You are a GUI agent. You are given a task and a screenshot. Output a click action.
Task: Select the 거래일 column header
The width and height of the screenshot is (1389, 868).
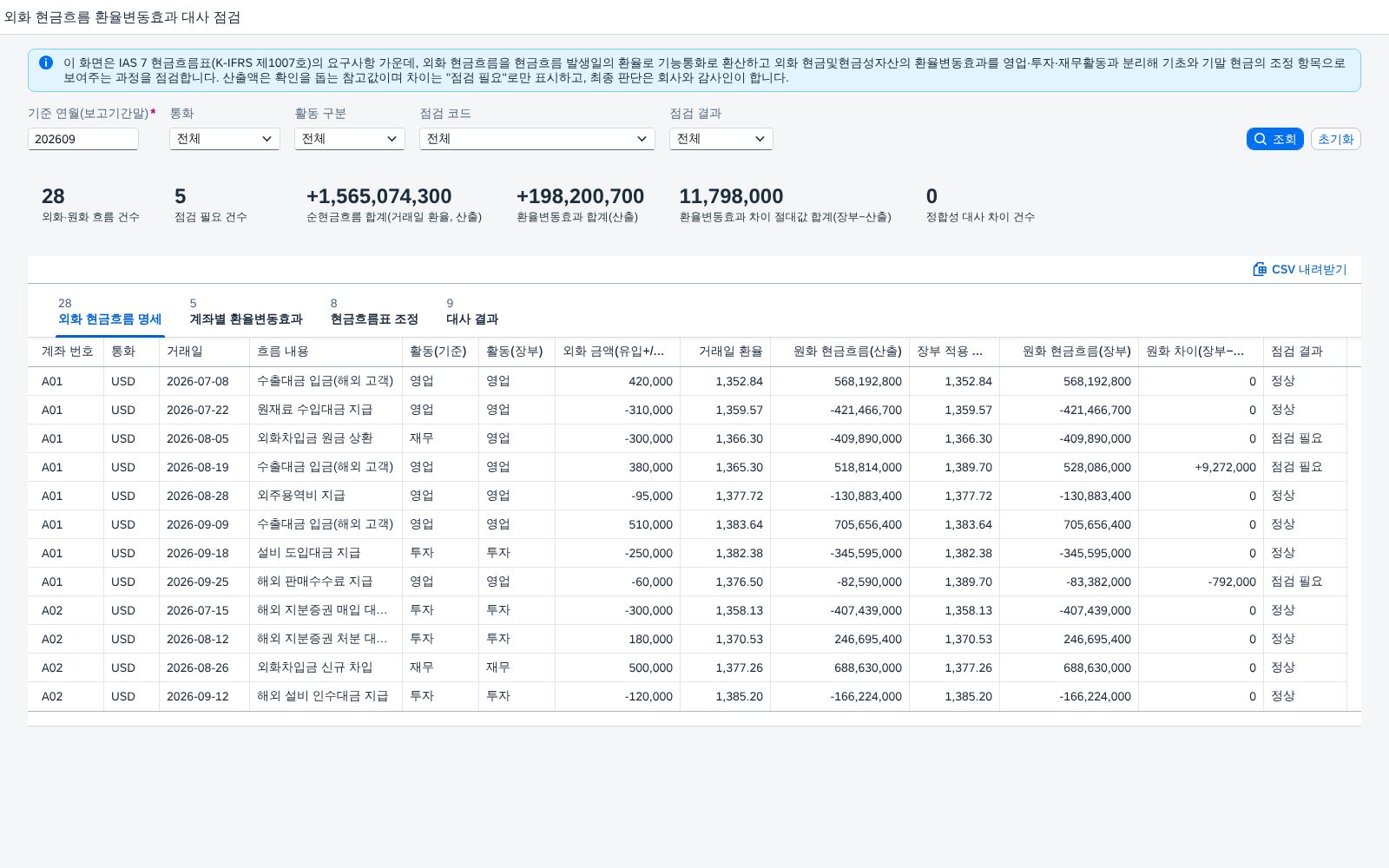tap(204, 352)
